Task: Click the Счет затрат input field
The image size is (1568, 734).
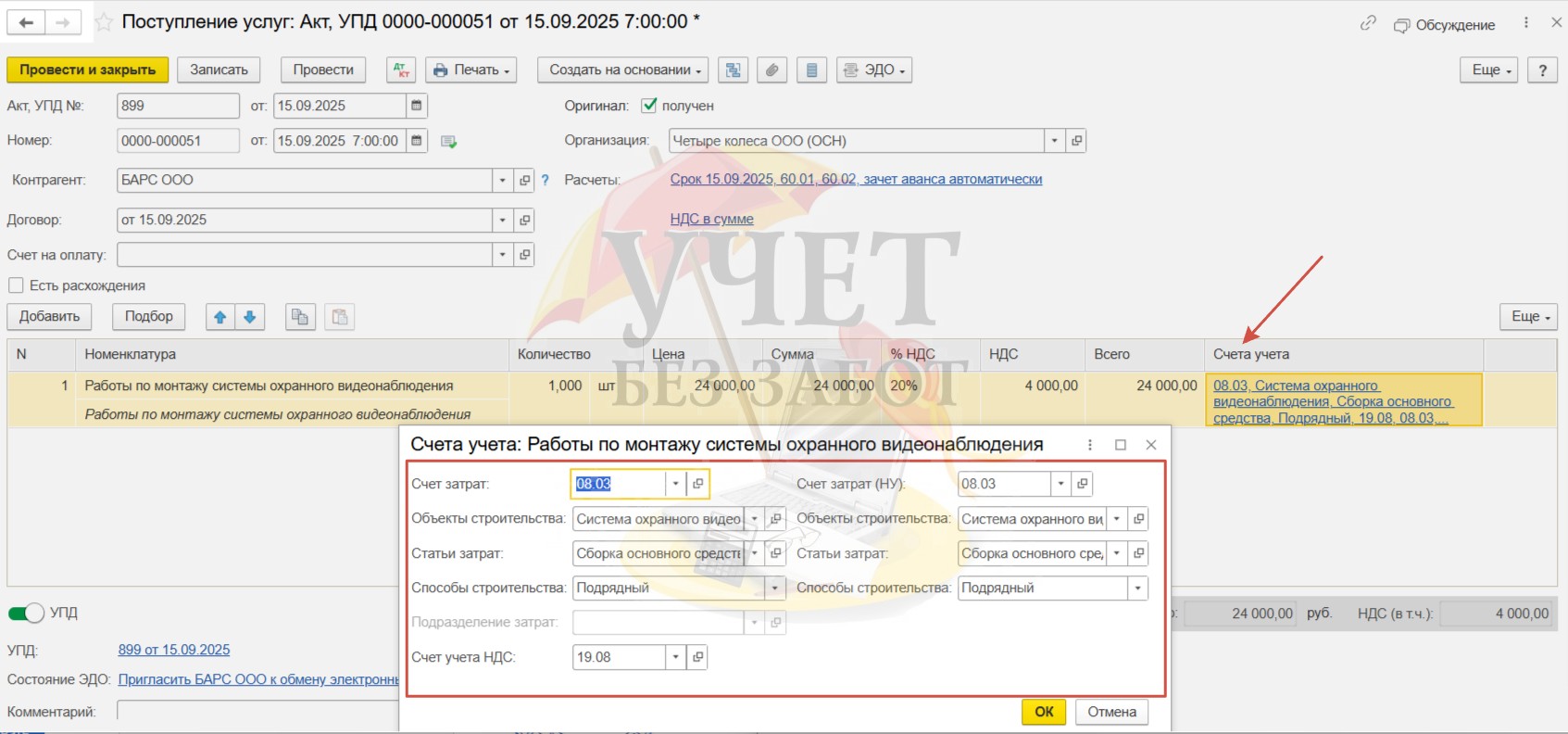Action: [618, 484]
